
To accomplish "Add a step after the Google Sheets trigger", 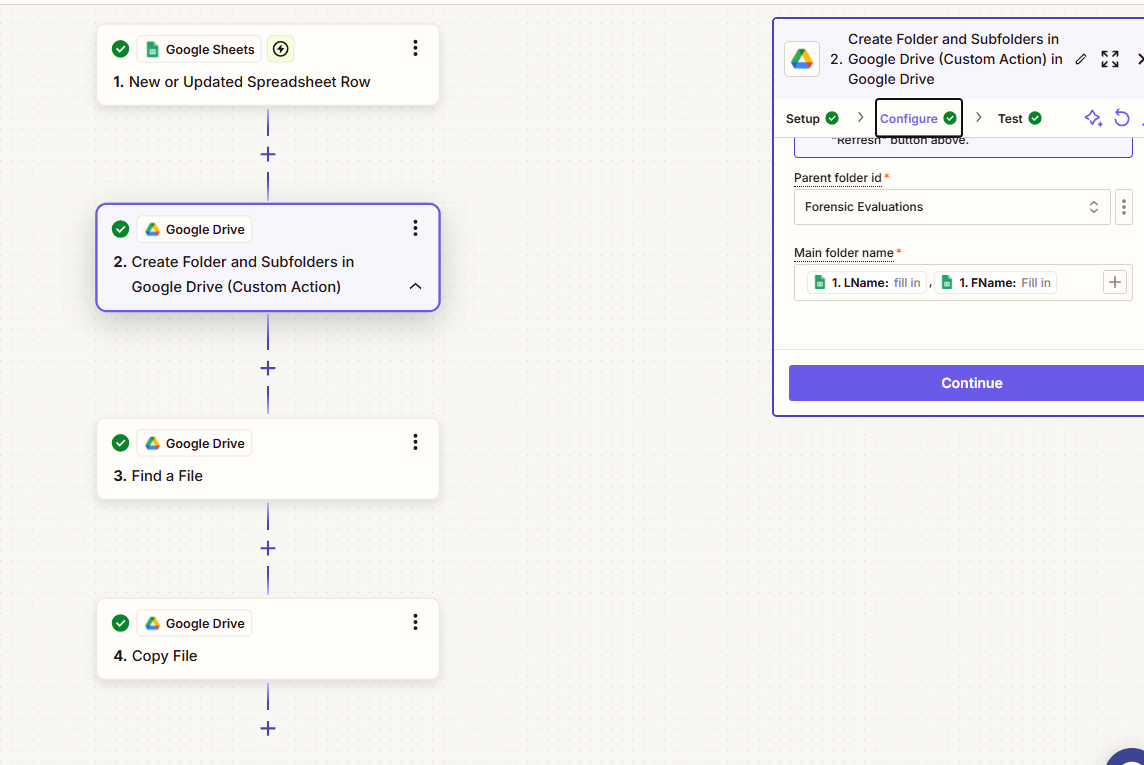I will click(268, 155).
